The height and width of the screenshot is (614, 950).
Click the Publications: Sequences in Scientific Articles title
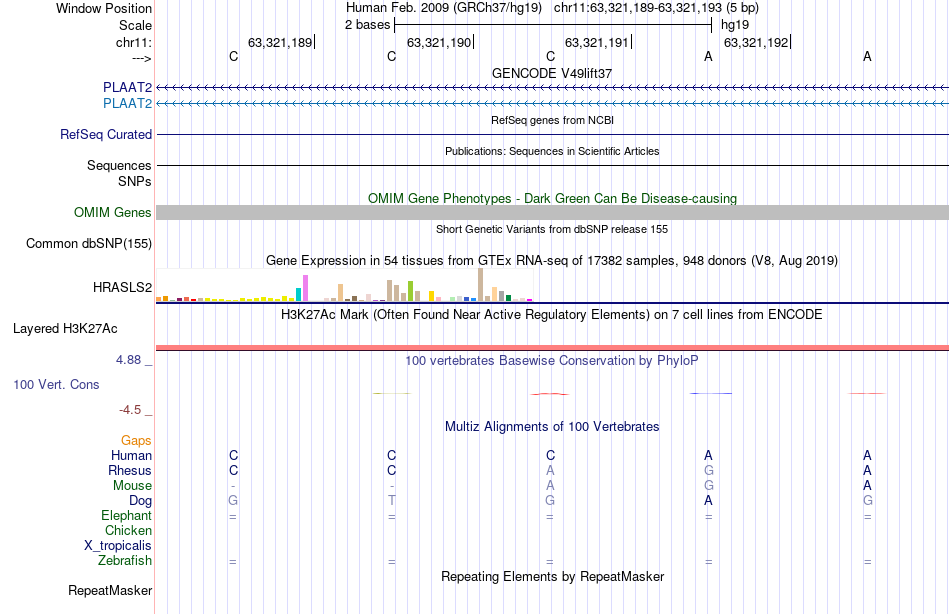tap(552, 152)
